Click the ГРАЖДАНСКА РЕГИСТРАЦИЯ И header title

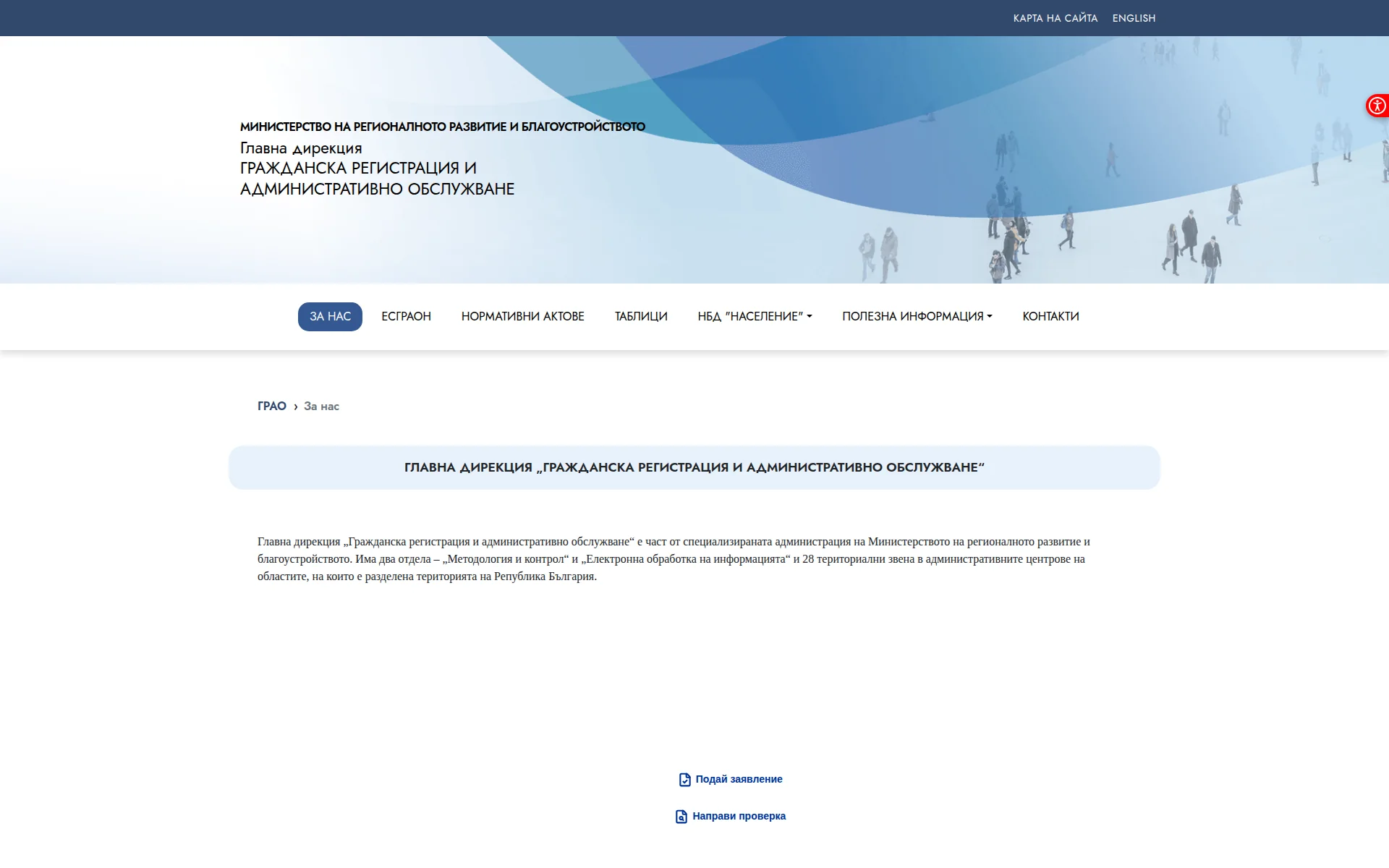coord(358,169)
